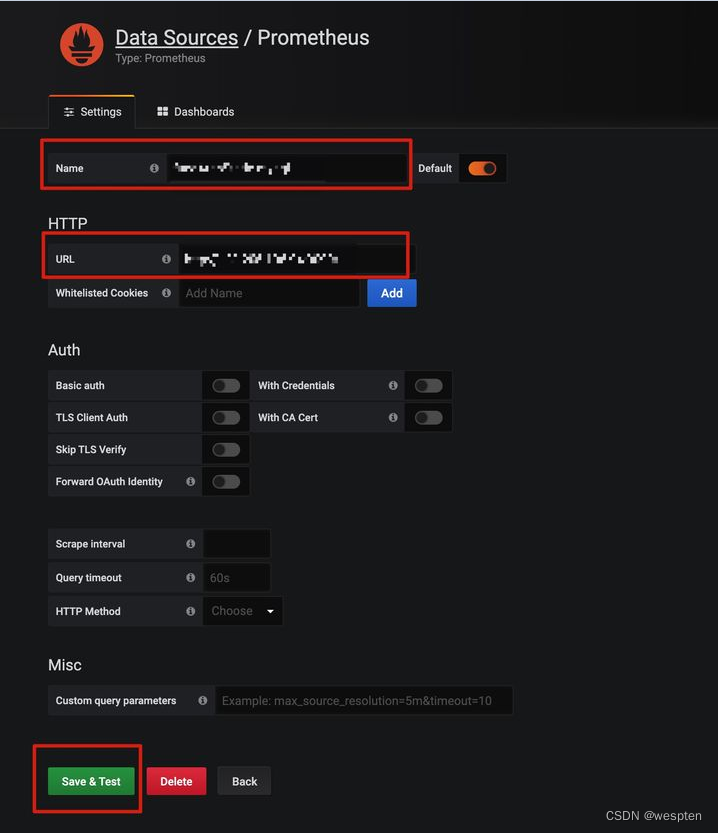Click the Whitelisted Cookies info icon
The image size is (718, 833).
(x=166, y=293)
